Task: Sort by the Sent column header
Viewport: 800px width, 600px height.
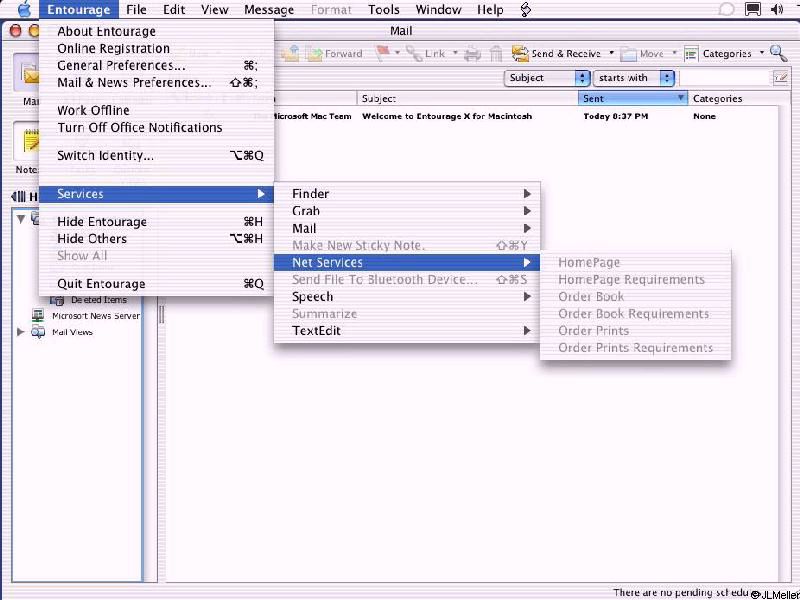Action: 633,98
